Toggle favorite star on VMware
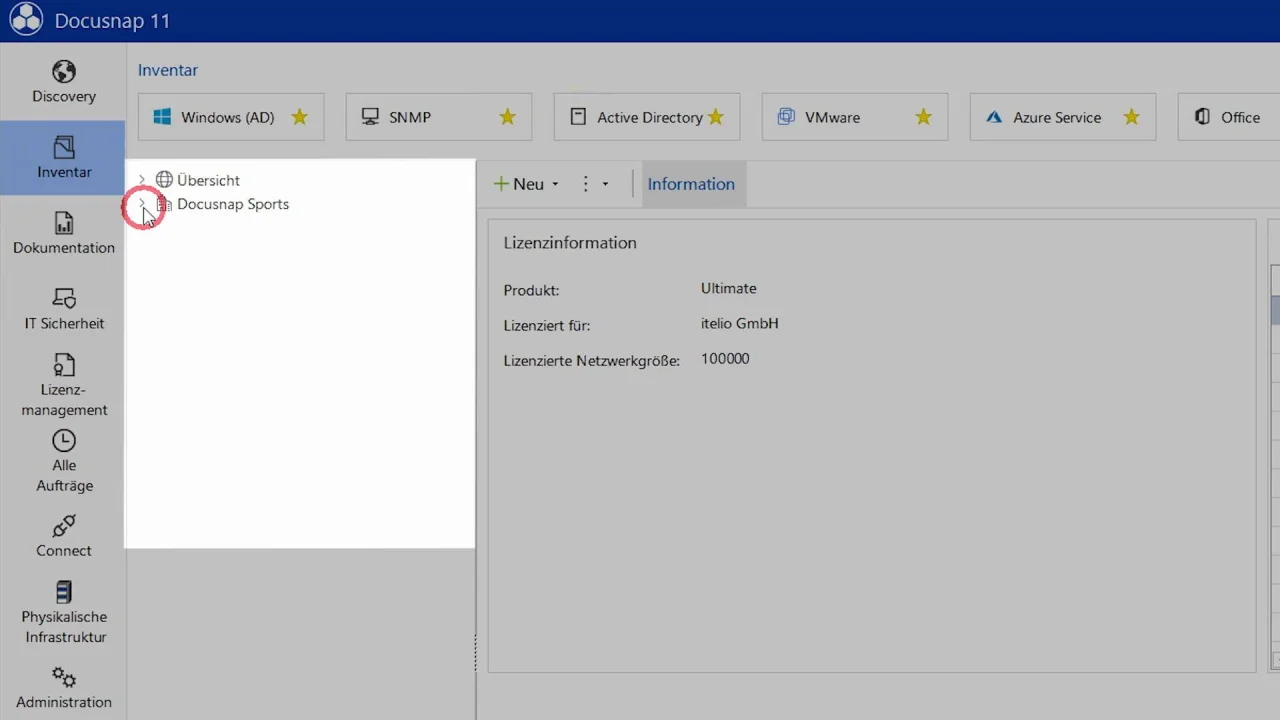This screenshot has width=1280, height=720. (923, 117)
